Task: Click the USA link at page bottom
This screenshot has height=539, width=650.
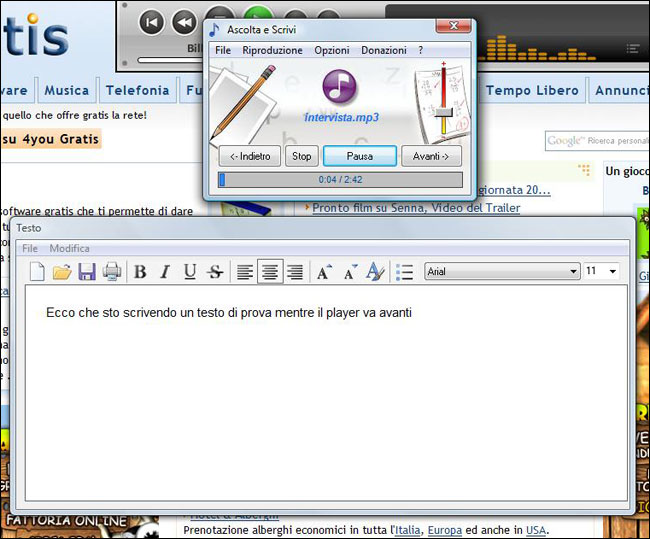Action: 536,530
